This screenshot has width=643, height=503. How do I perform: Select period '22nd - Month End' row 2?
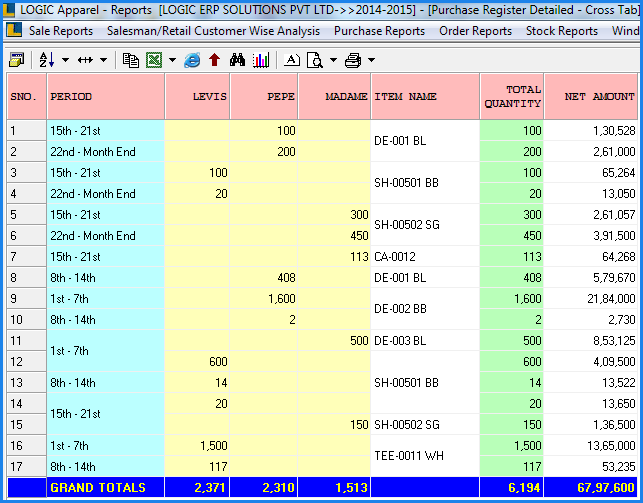coord(106,152)
